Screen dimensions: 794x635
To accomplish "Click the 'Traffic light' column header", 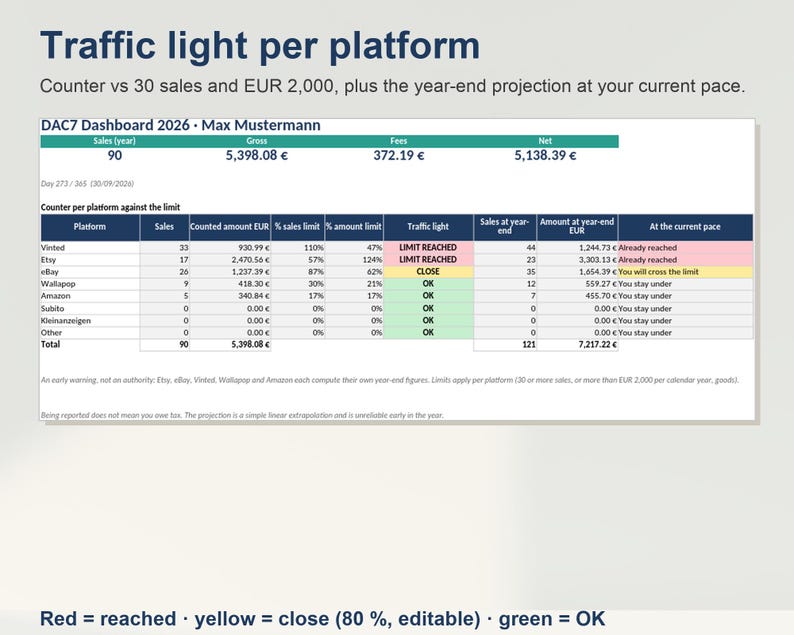I will click(x=428, y=227).
